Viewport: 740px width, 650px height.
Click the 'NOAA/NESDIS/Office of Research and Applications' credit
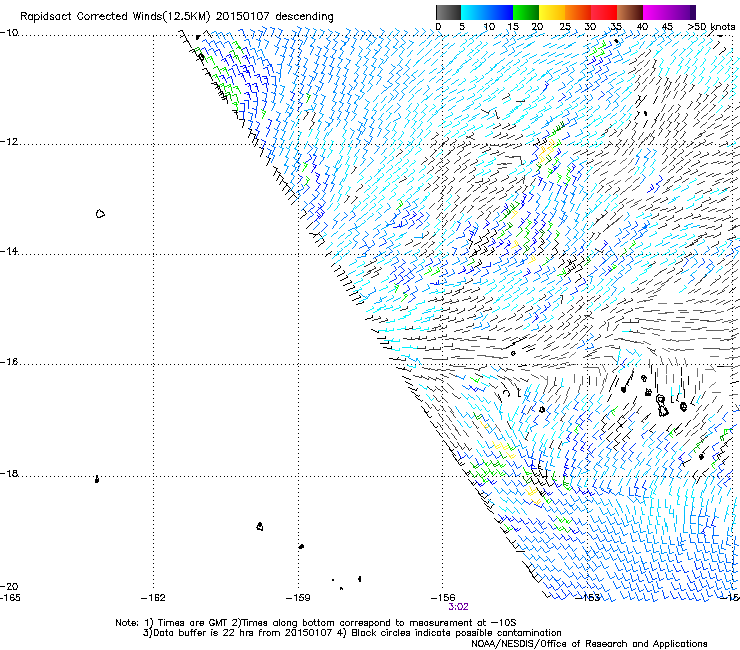pos(589,644)
